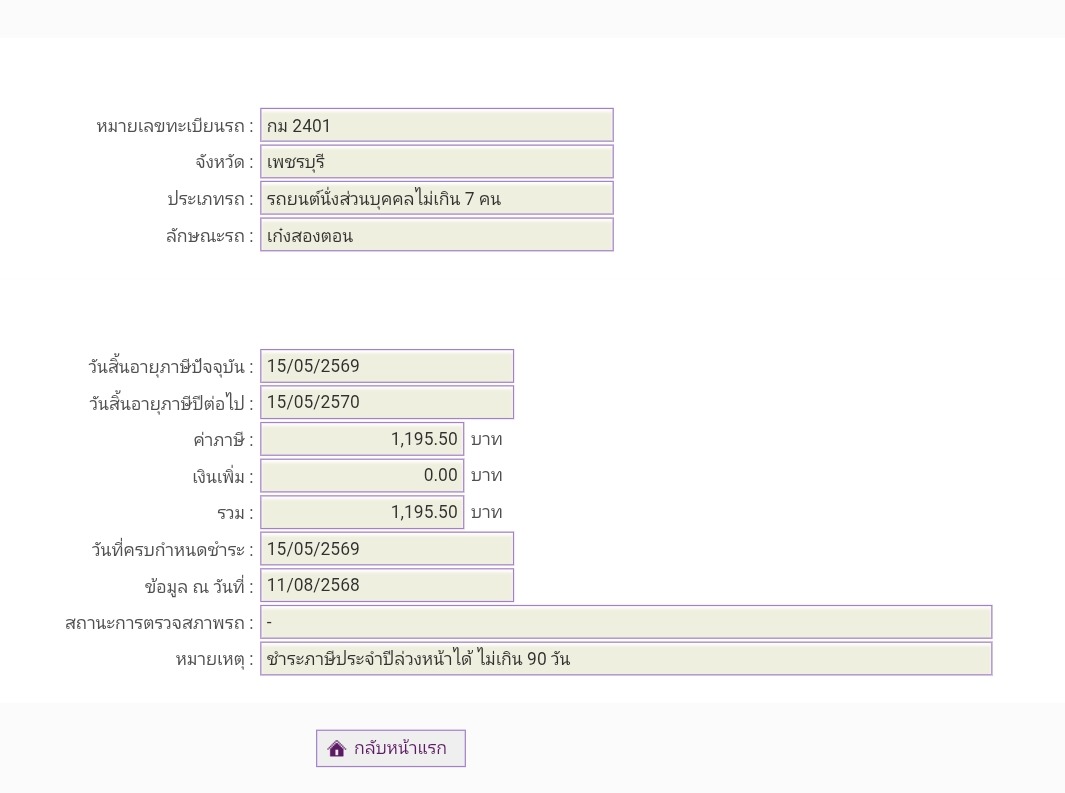Click the หมายเลขทะเบียนรถ field showing กม 2401
1065x793 pixels.
436,126
